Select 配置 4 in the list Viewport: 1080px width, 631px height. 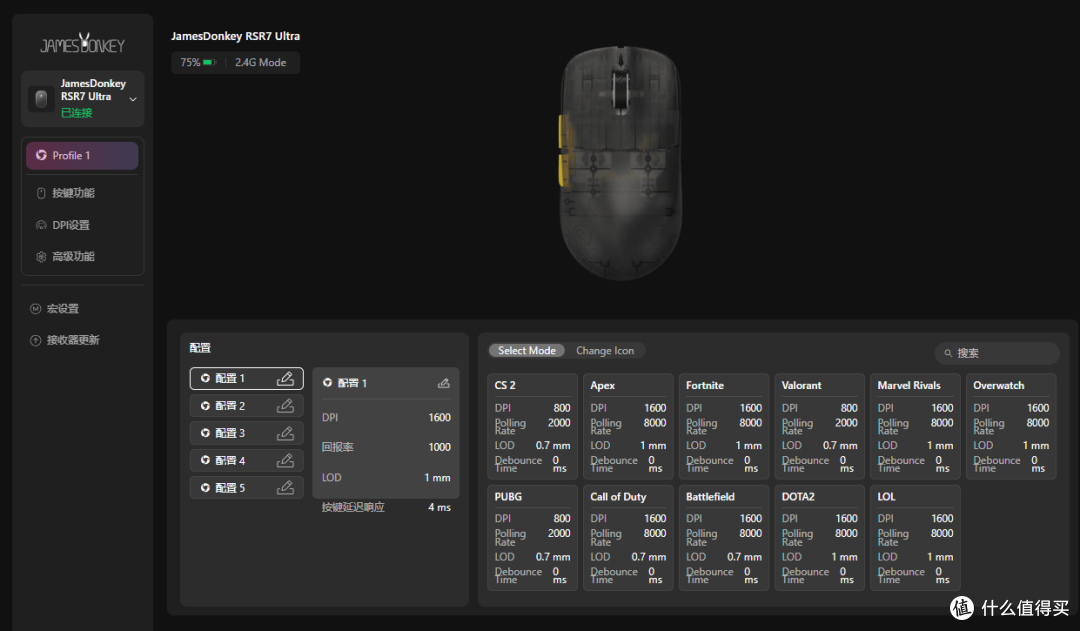coord(247,460)
